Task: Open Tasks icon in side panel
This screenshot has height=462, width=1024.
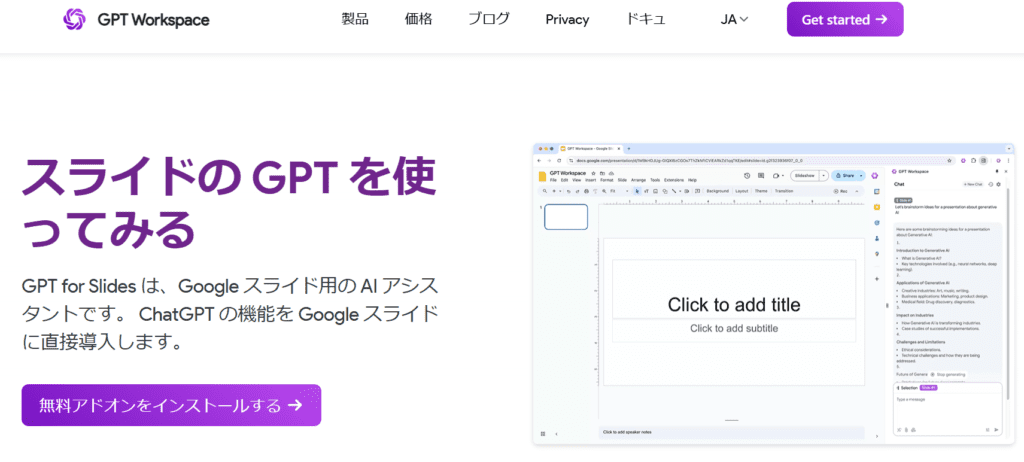Action: pos(876,223)
